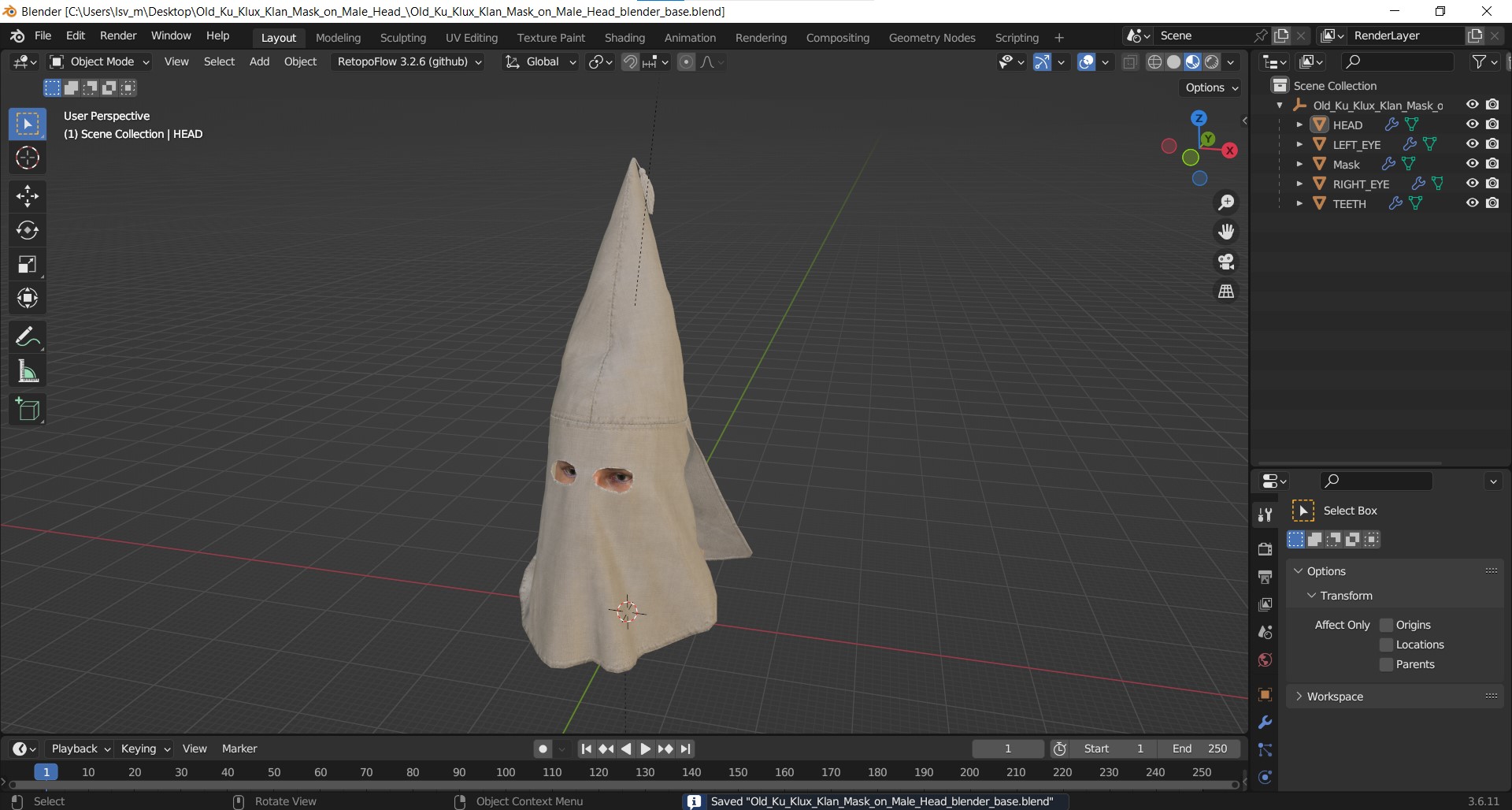Screen dimensions: 1512x810
Task: Open the File menu
Action: pyautogui.click(x=43, y=36)
